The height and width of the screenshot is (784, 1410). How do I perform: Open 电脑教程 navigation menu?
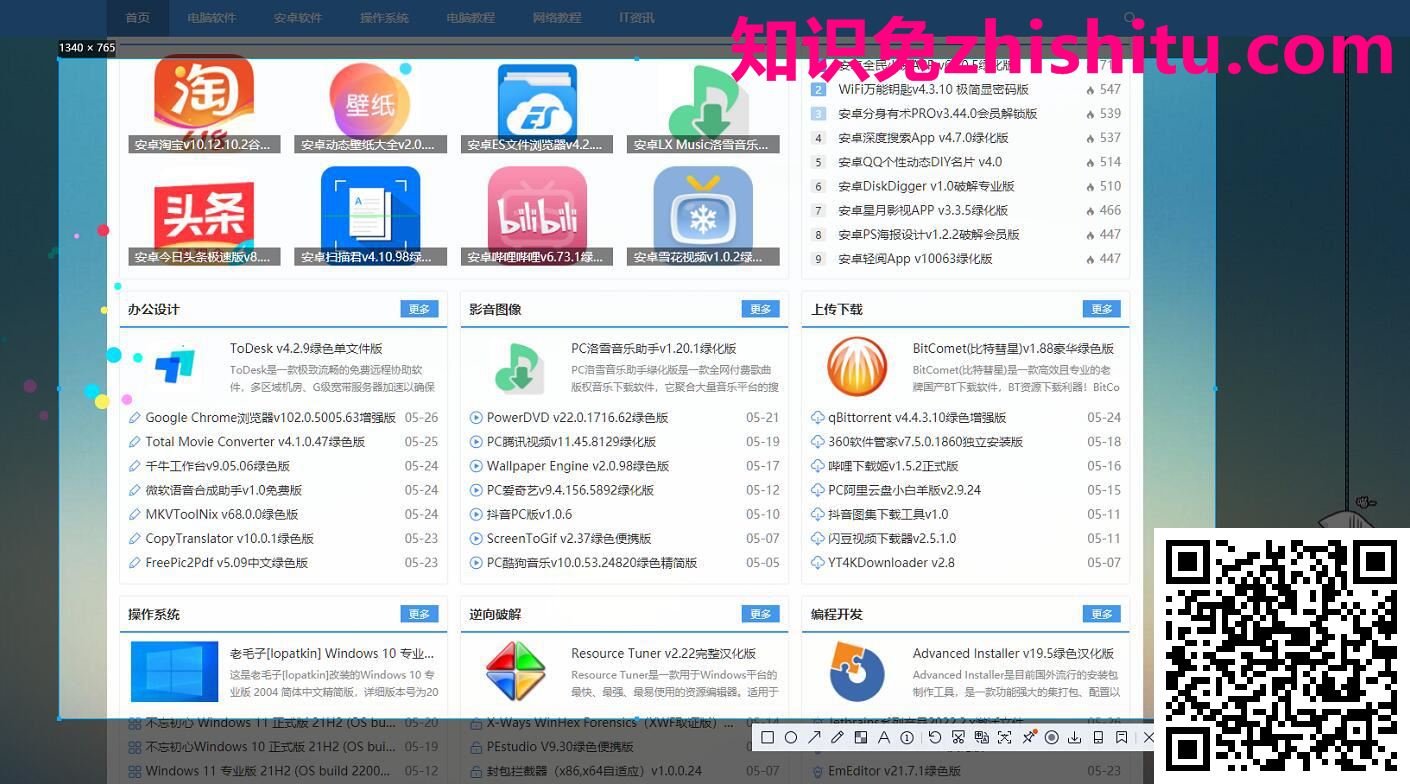click(471, 18)
